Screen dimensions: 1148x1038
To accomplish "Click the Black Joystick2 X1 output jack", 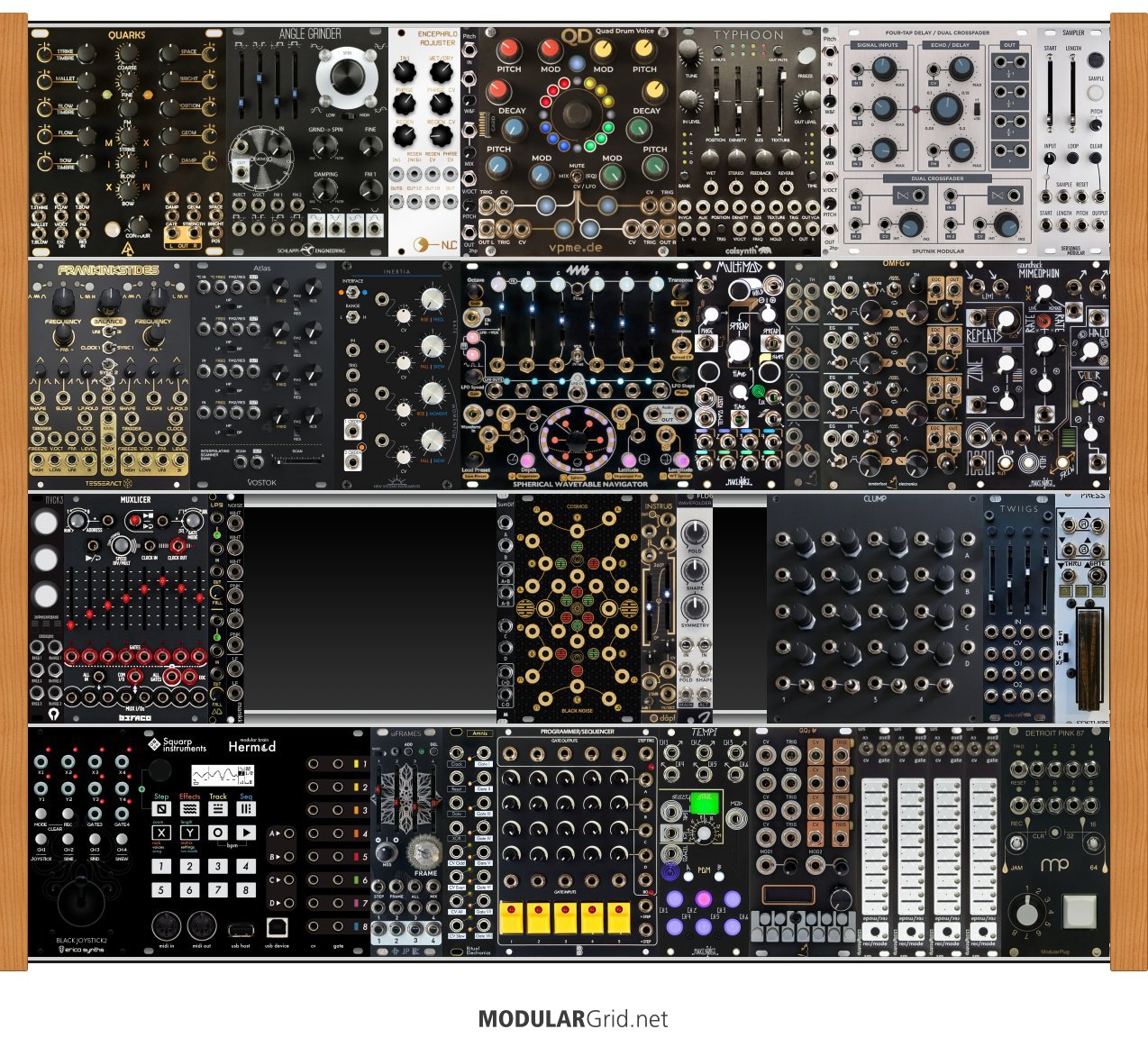I will pos(41,761).
